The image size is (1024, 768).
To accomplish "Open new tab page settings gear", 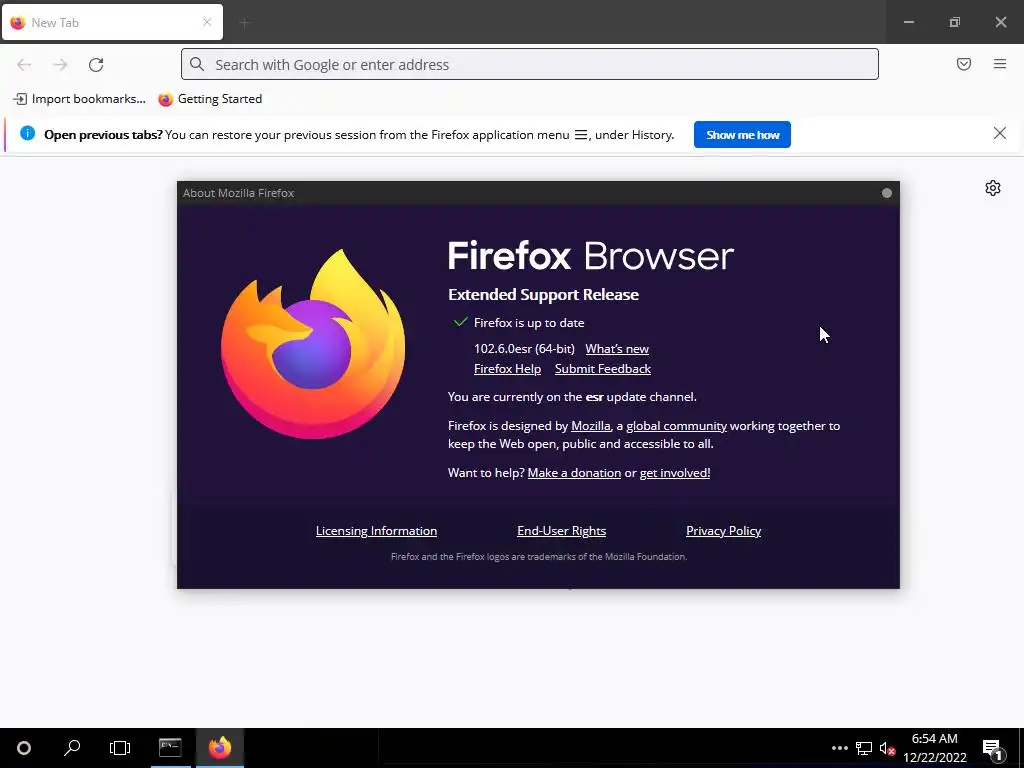I will point(993,188).
